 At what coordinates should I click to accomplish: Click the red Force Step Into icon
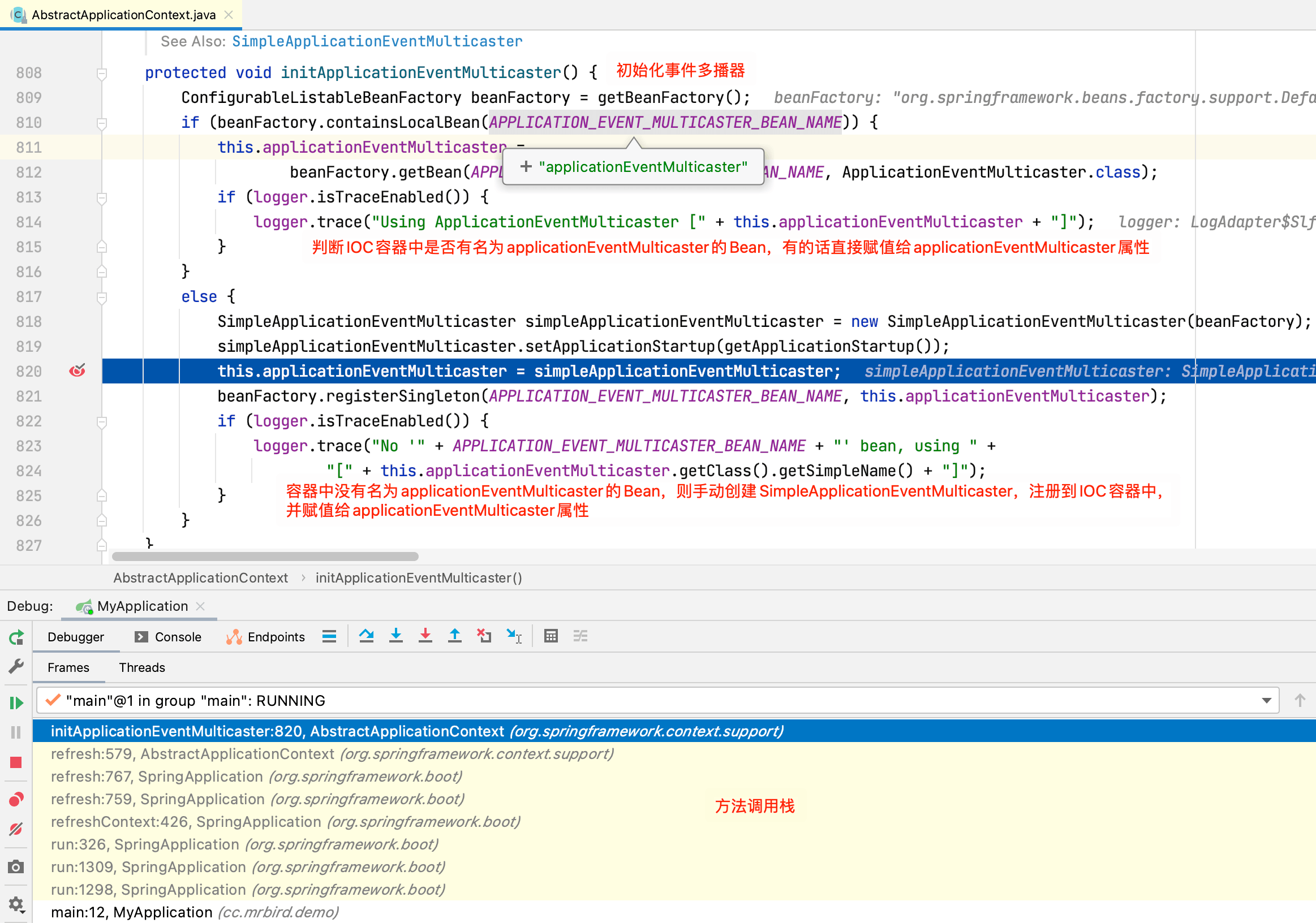(x=425, y=636)
